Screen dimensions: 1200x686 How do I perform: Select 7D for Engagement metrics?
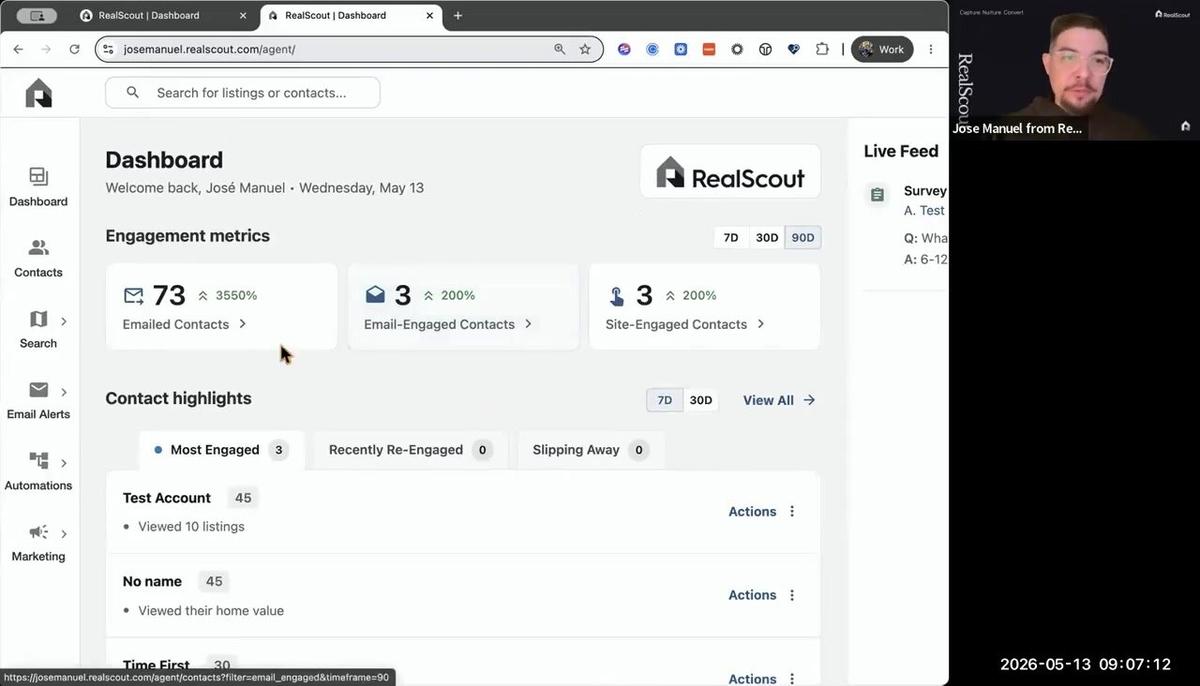point(731,238)
